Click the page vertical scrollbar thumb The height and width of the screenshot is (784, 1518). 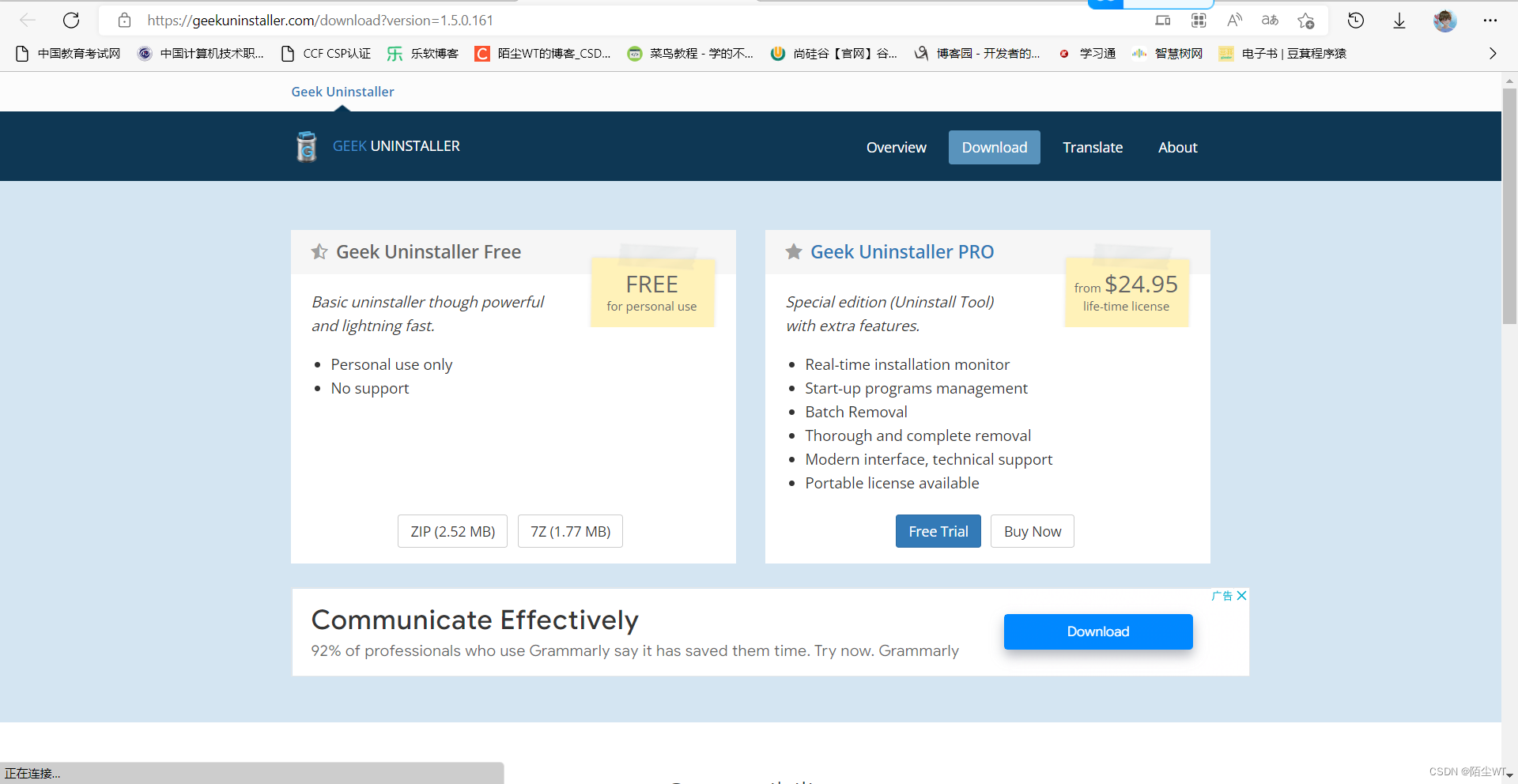1509,205
